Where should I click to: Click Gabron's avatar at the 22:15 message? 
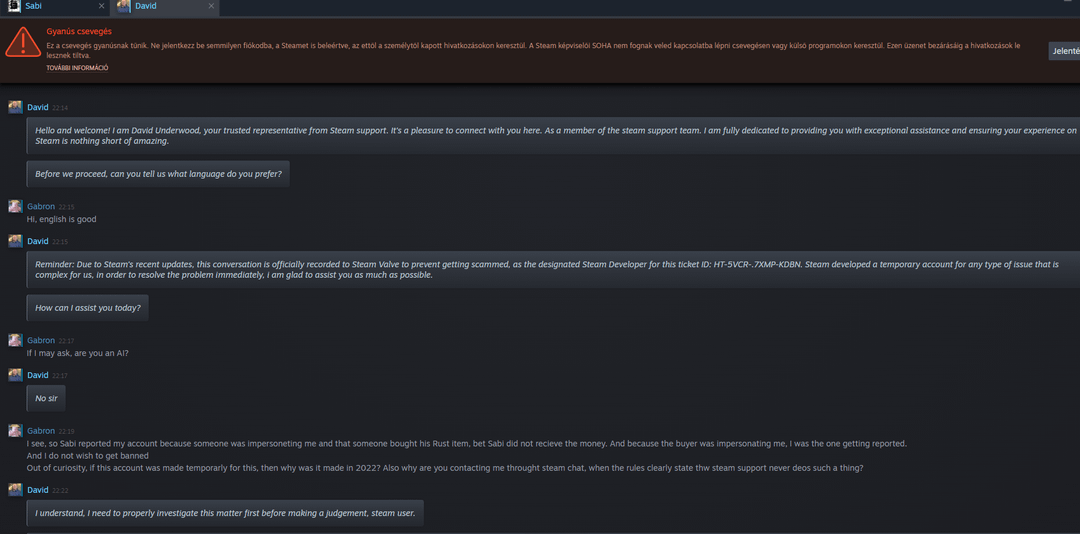point(15,206)
